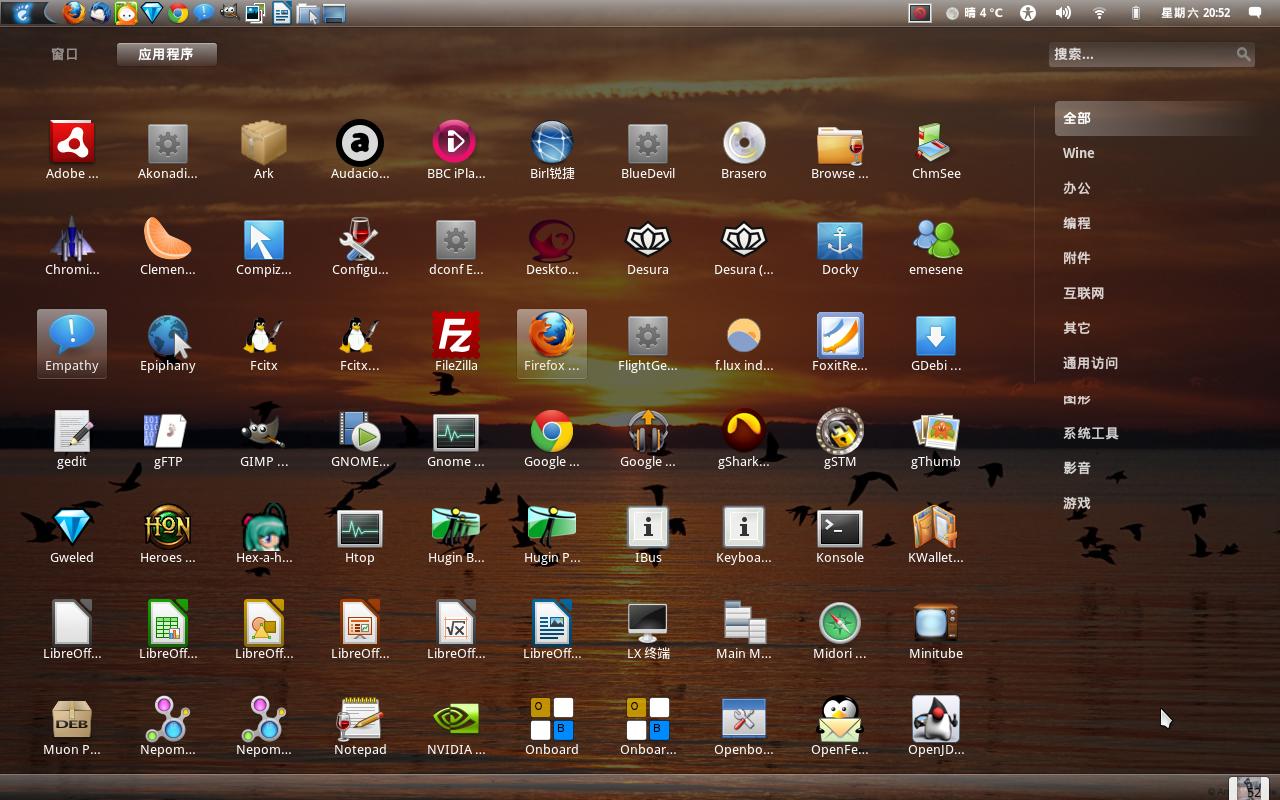Launch the Muon package manager

72,719
